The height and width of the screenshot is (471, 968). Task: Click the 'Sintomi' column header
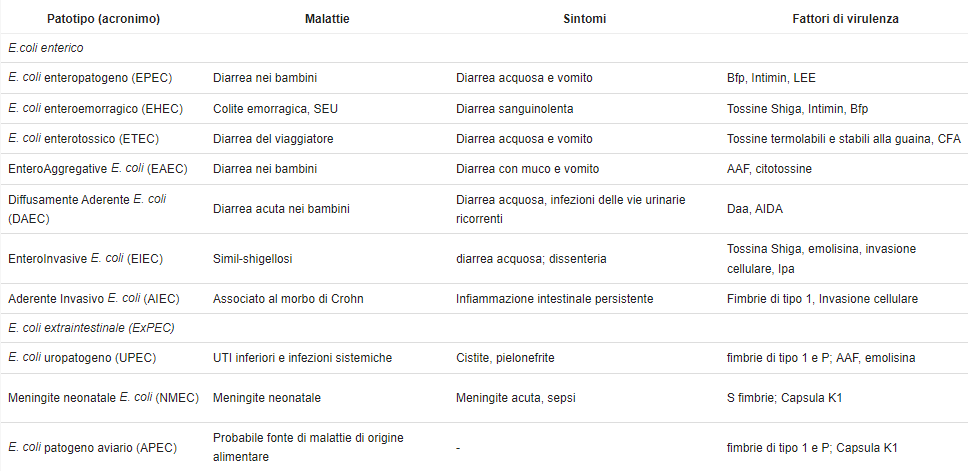click(585, 19)
